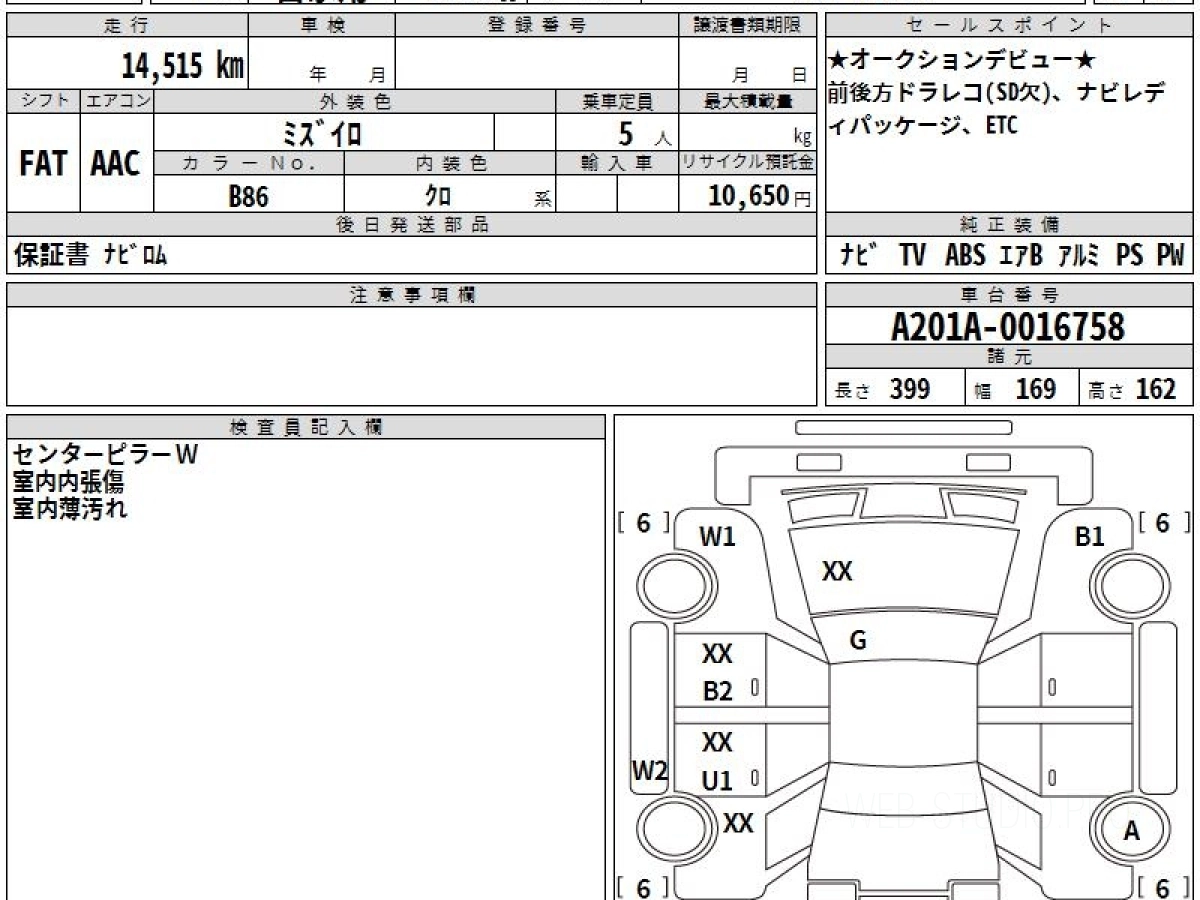
Task: Click the 保証書 ナビロム entry
Action: (90, 256)
